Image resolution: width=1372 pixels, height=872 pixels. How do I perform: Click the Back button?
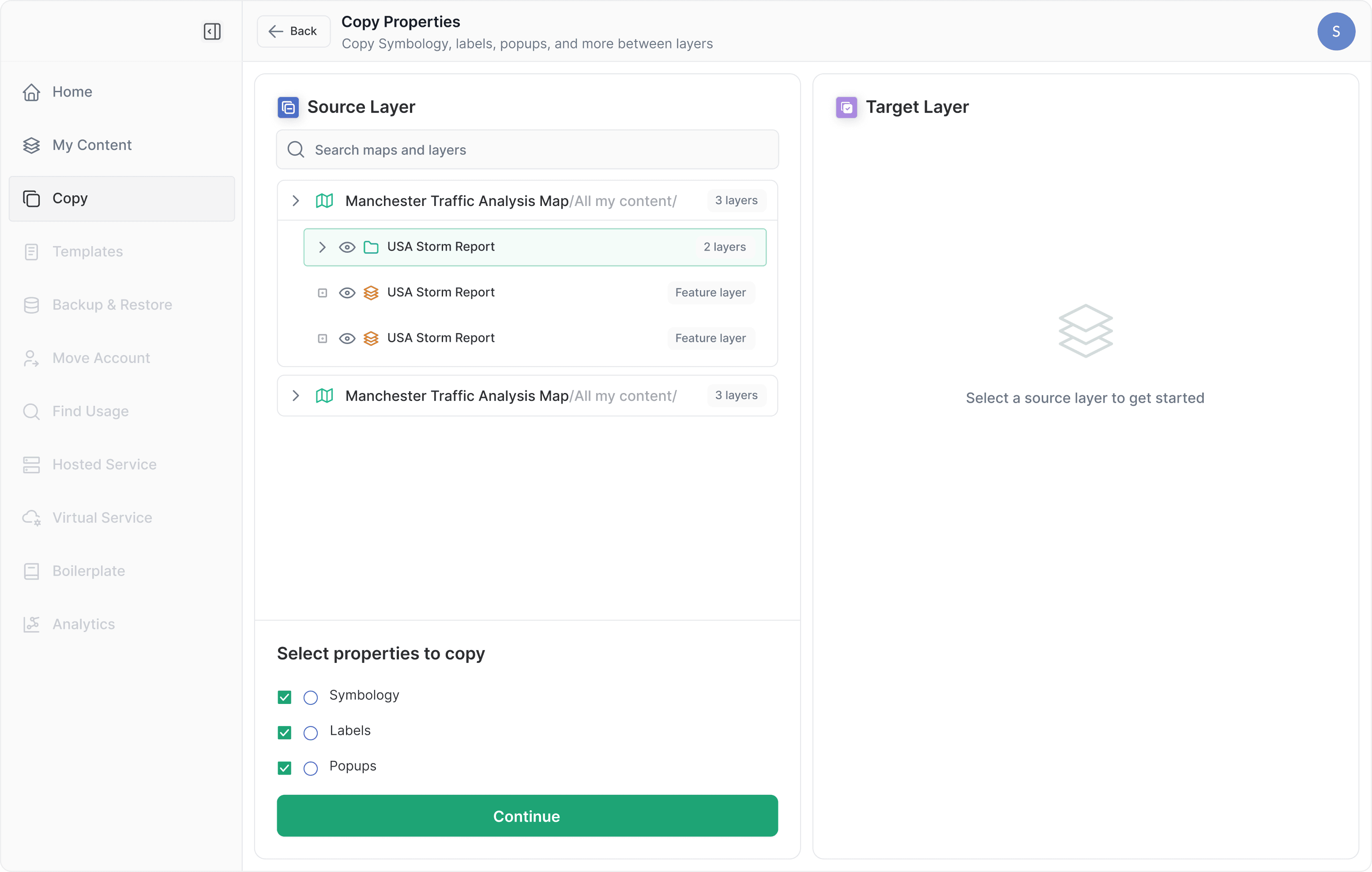(293, 31)
